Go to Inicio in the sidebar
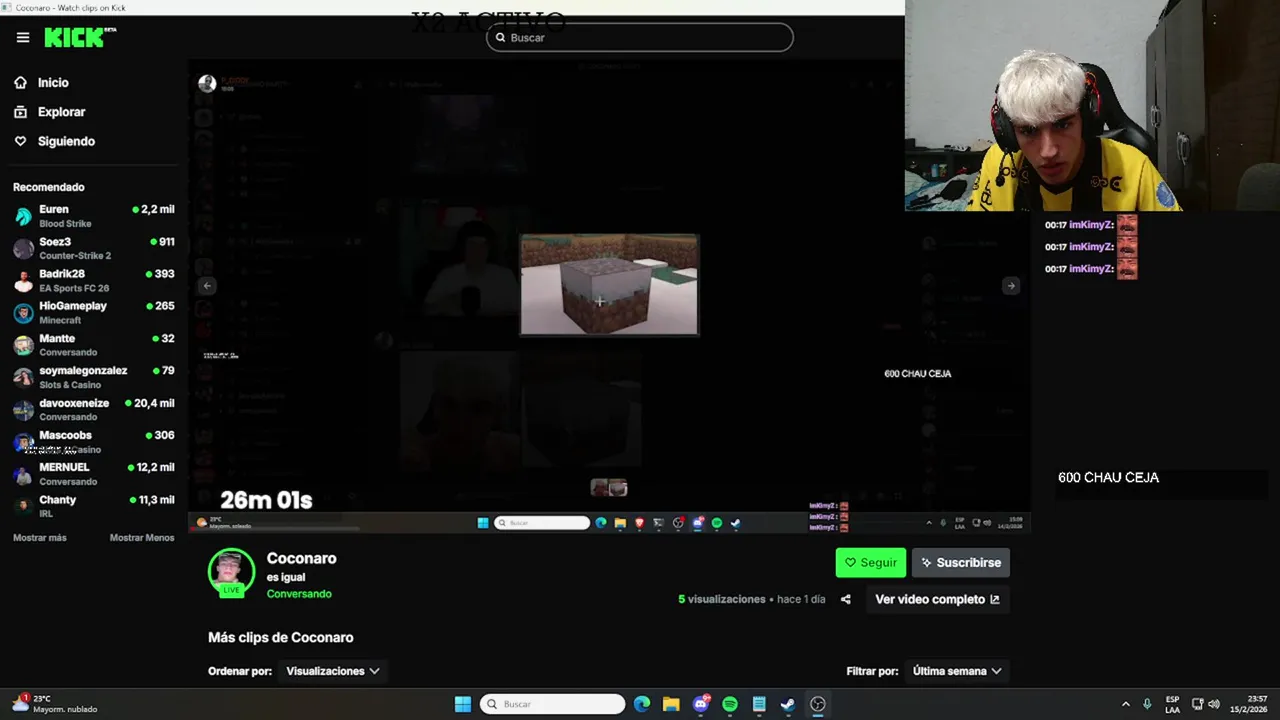This screenshot has height=720, width=1280. tap(53, 83)
